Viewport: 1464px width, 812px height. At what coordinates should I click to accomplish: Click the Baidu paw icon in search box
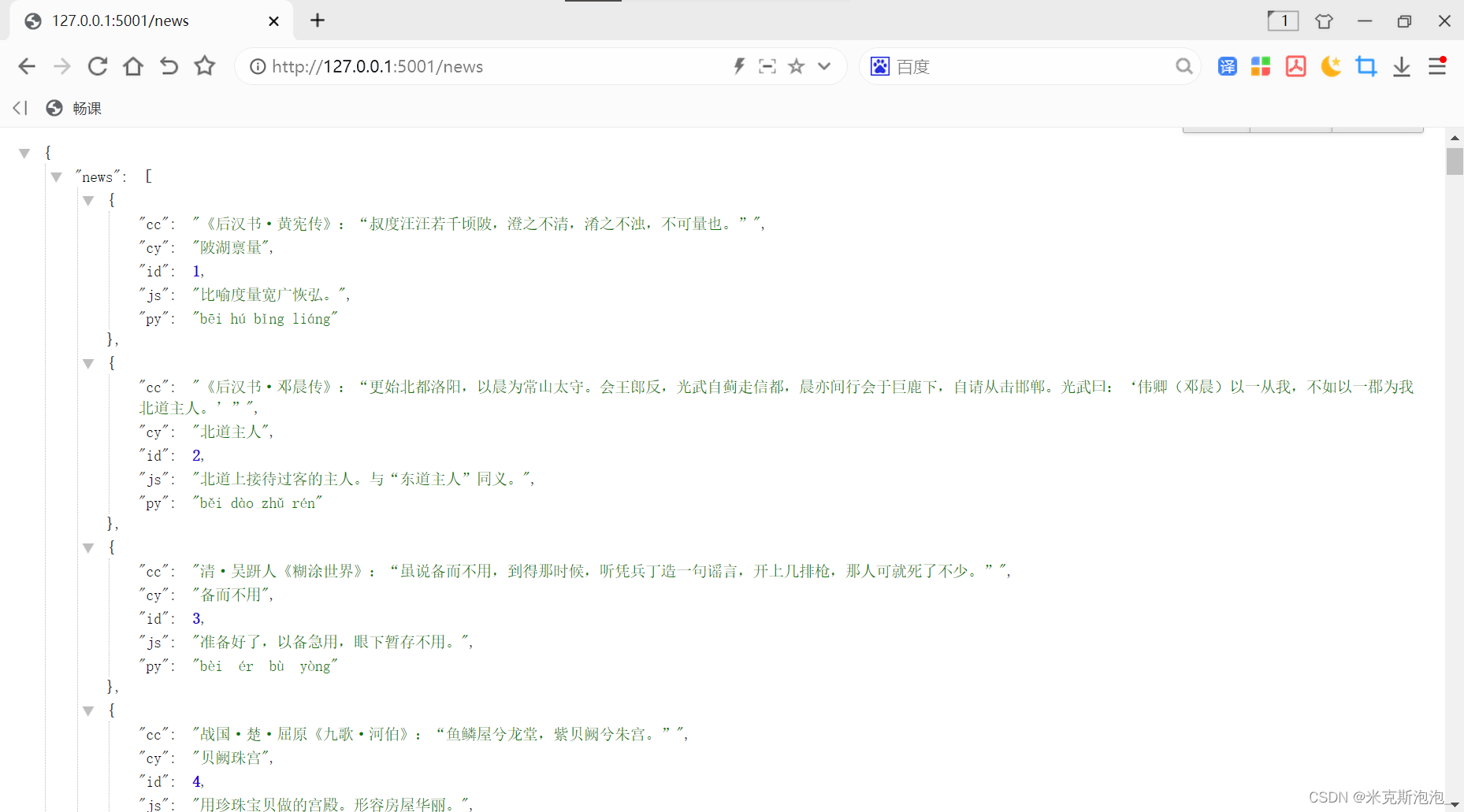(x=879, y=66)
